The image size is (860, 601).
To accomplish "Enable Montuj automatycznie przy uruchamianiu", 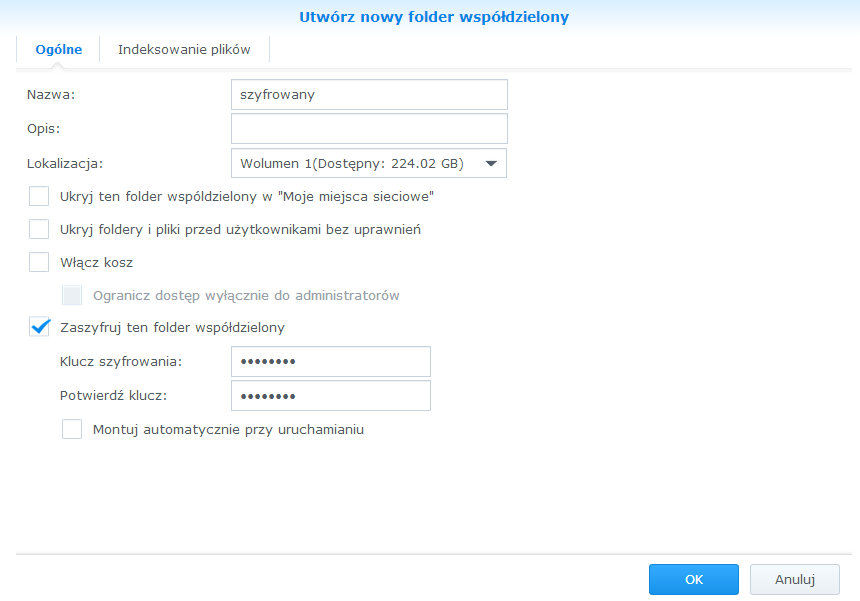I will [72, 429].
